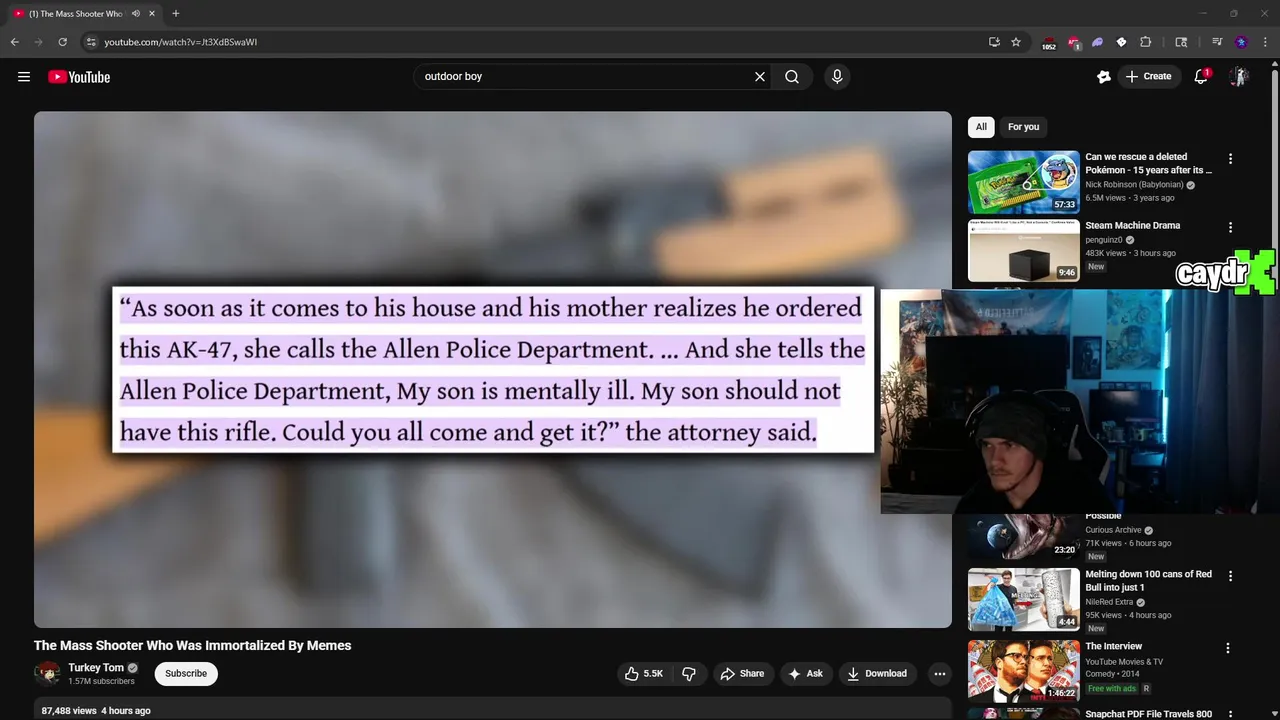Click Turkey Tom channel avatar
Screen dimensions: 1280x720
[47, 674]
